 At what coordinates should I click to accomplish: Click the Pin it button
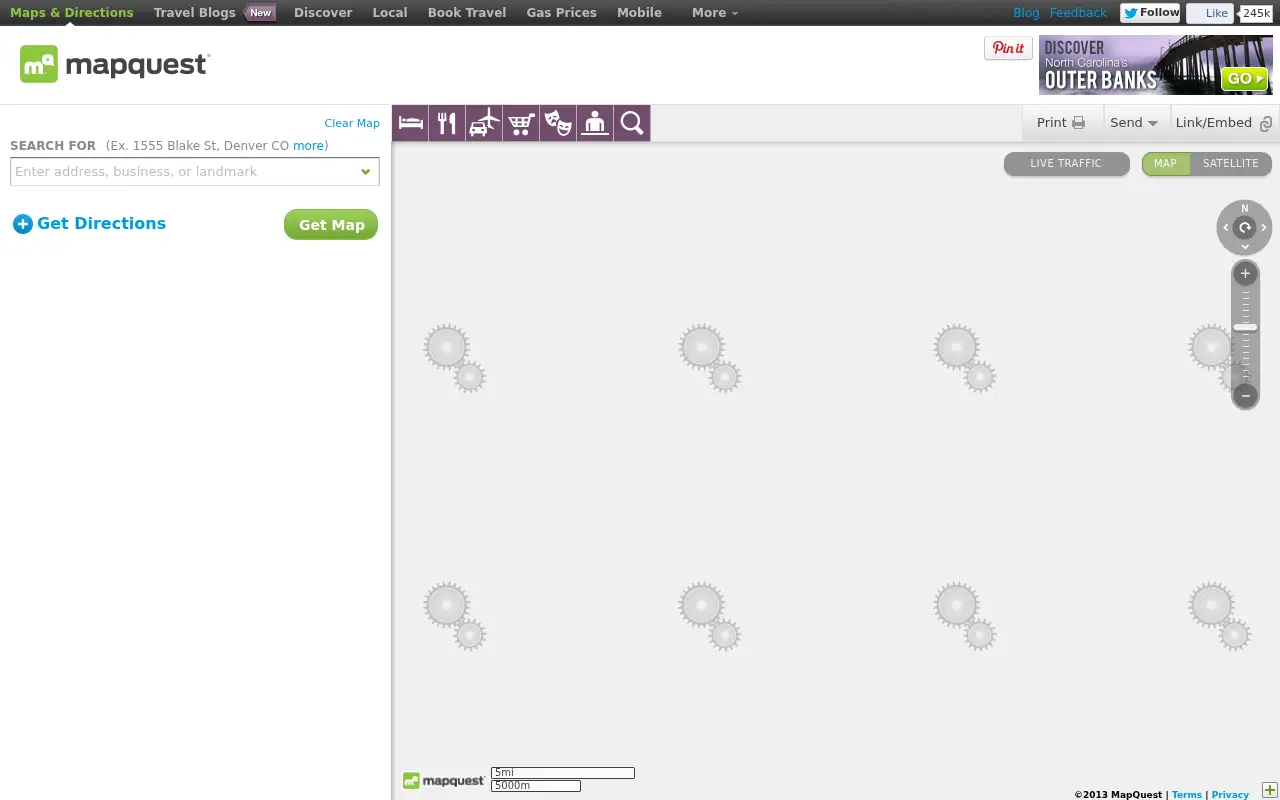pyautogui.click(x=1008, y=48)
